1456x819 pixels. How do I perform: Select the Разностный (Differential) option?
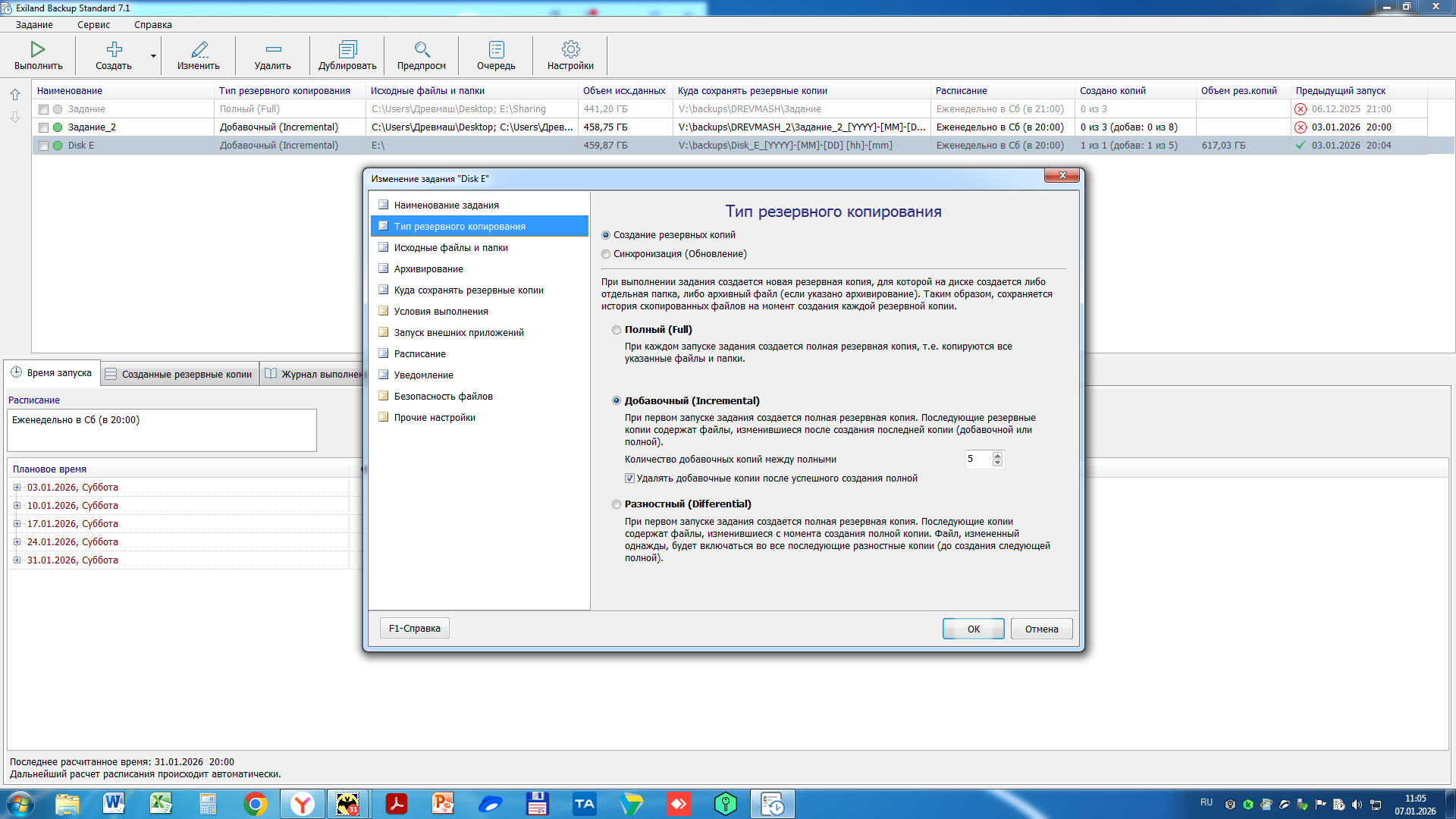pos(617,504)
